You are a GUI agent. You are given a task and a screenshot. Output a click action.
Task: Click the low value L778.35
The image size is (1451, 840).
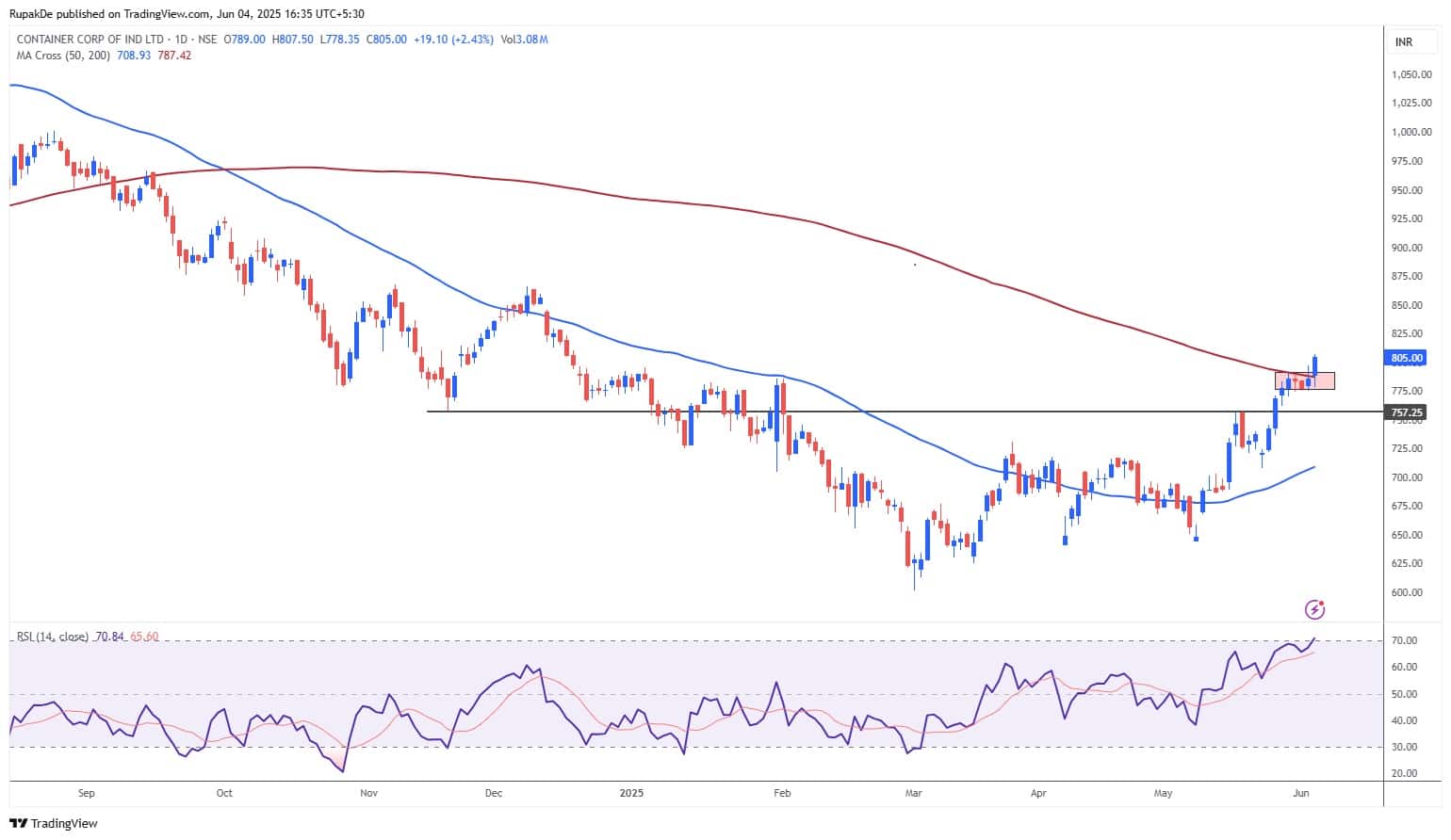tap(339, 40)
